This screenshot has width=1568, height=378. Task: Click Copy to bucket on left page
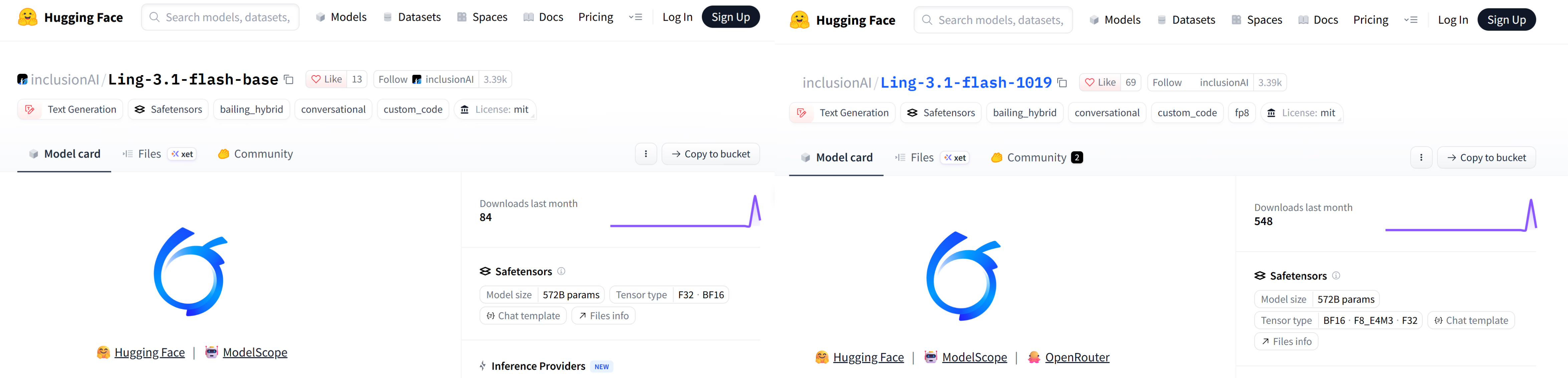(x=710, y=154)
